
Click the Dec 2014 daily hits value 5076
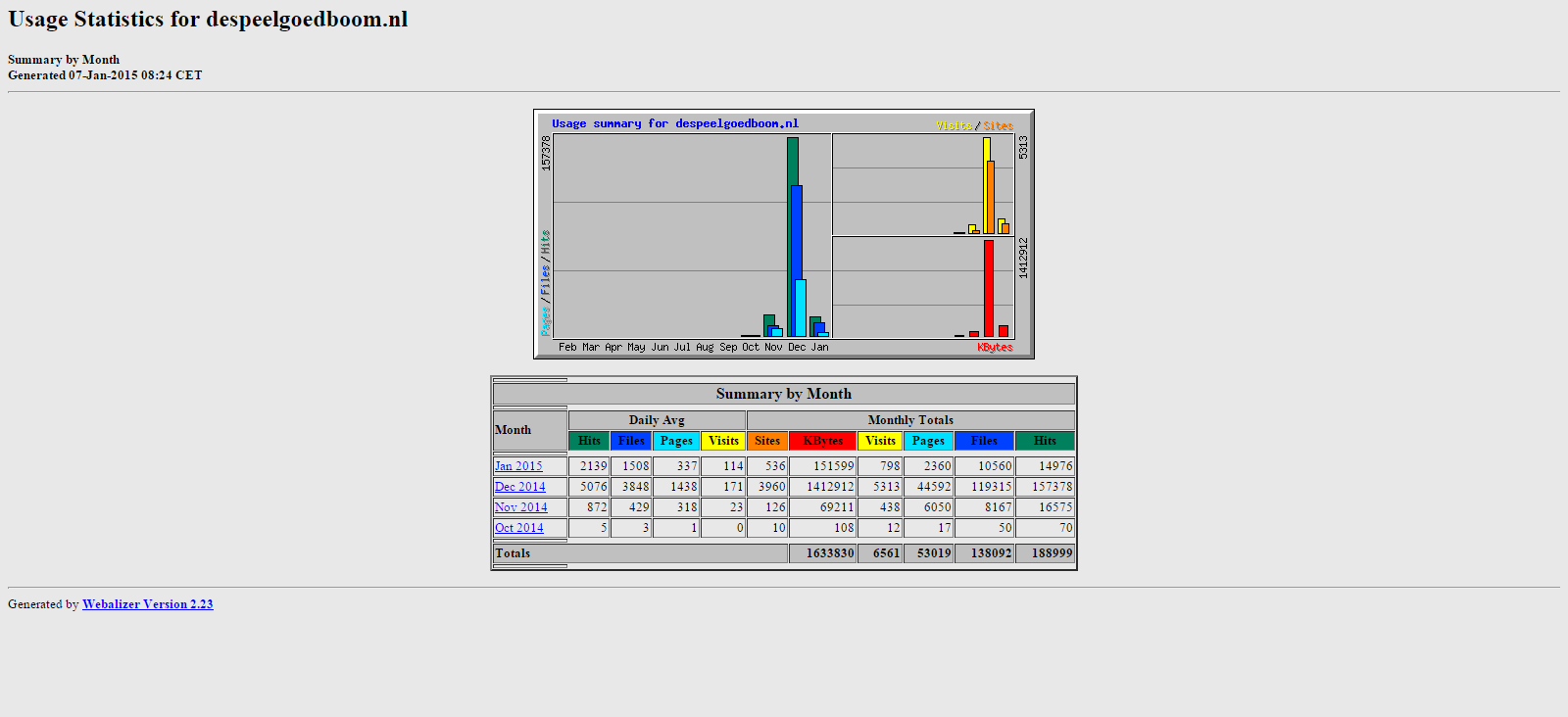pyautogui.click(x=589, y=487)
